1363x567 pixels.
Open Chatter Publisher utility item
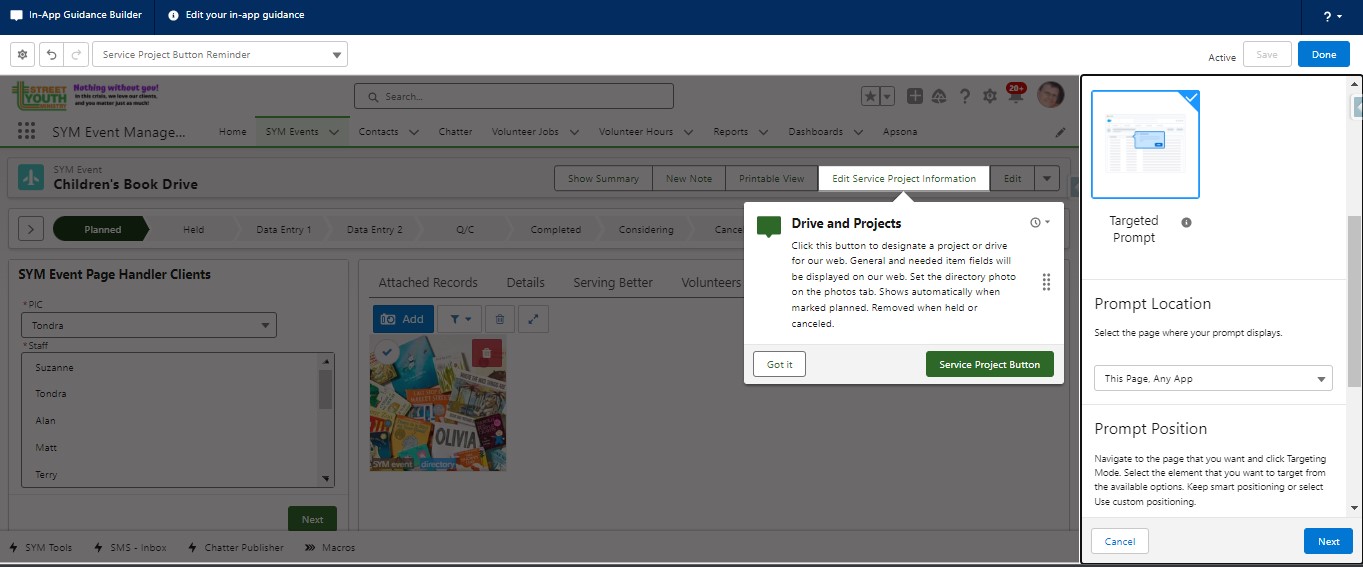pos(235,547)
